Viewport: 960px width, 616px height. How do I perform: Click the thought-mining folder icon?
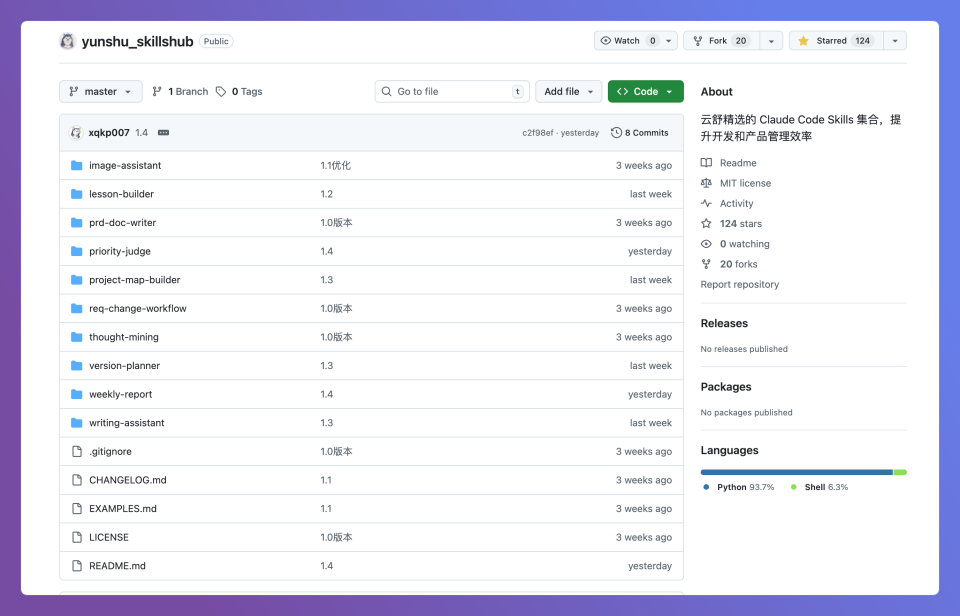[77, 337]
